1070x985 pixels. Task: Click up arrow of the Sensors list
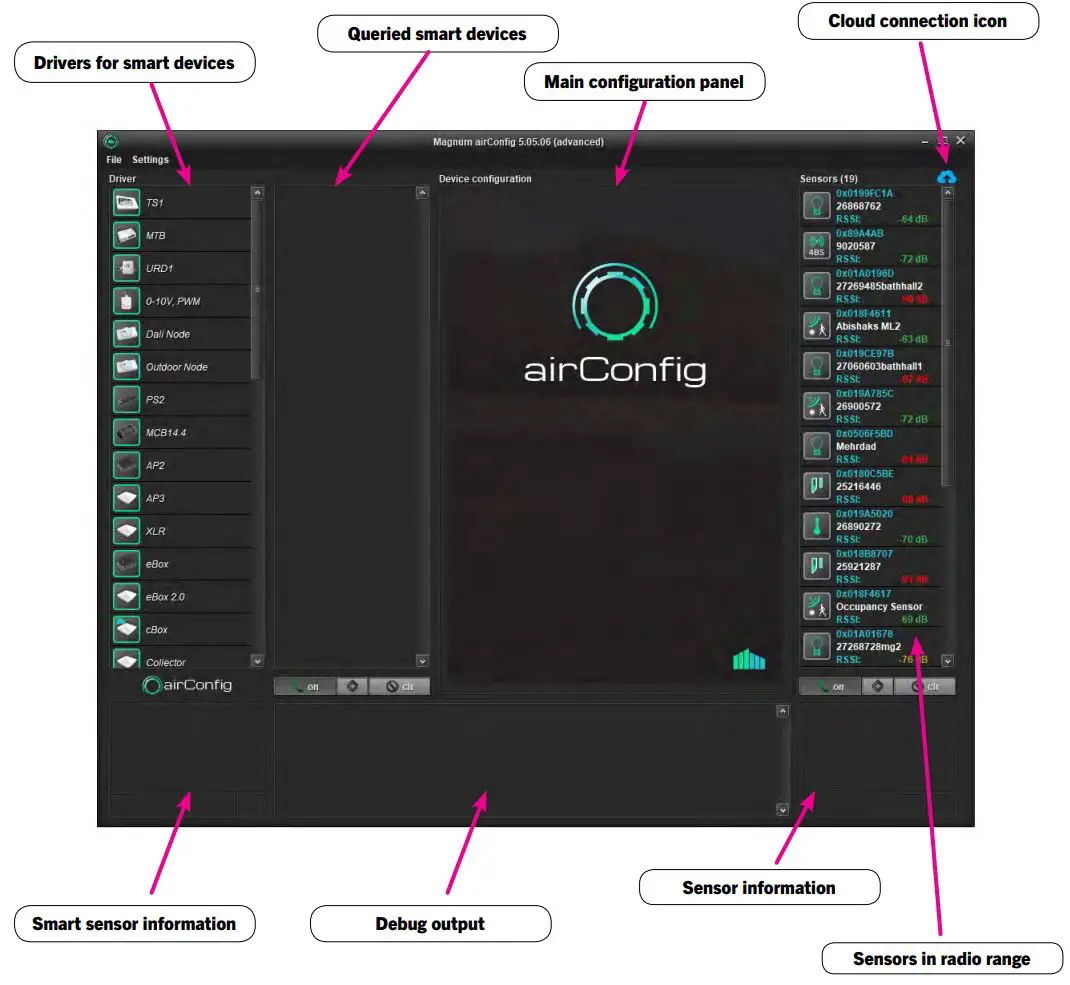pyautogui.click(x=948, y=192)
